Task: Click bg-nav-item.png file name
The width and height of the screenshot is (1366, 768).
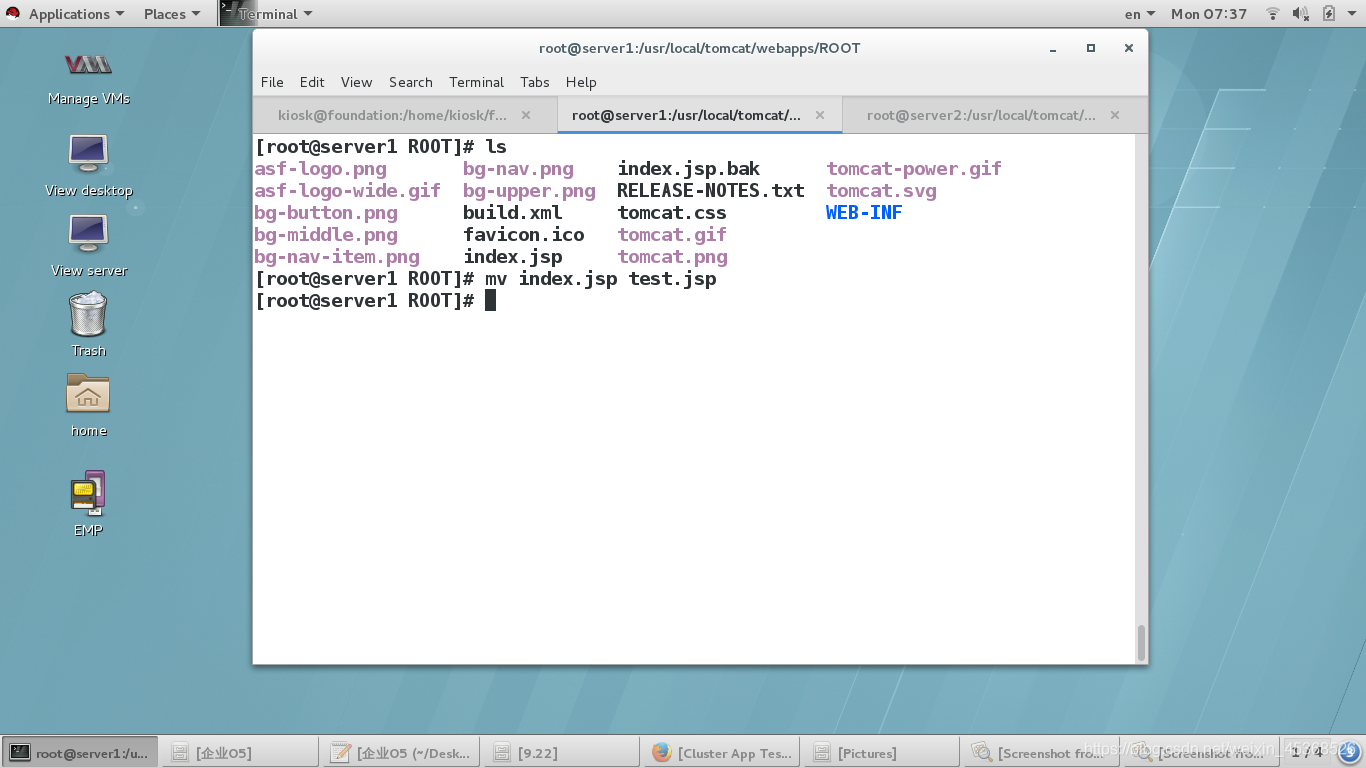Action: point(337,257)
